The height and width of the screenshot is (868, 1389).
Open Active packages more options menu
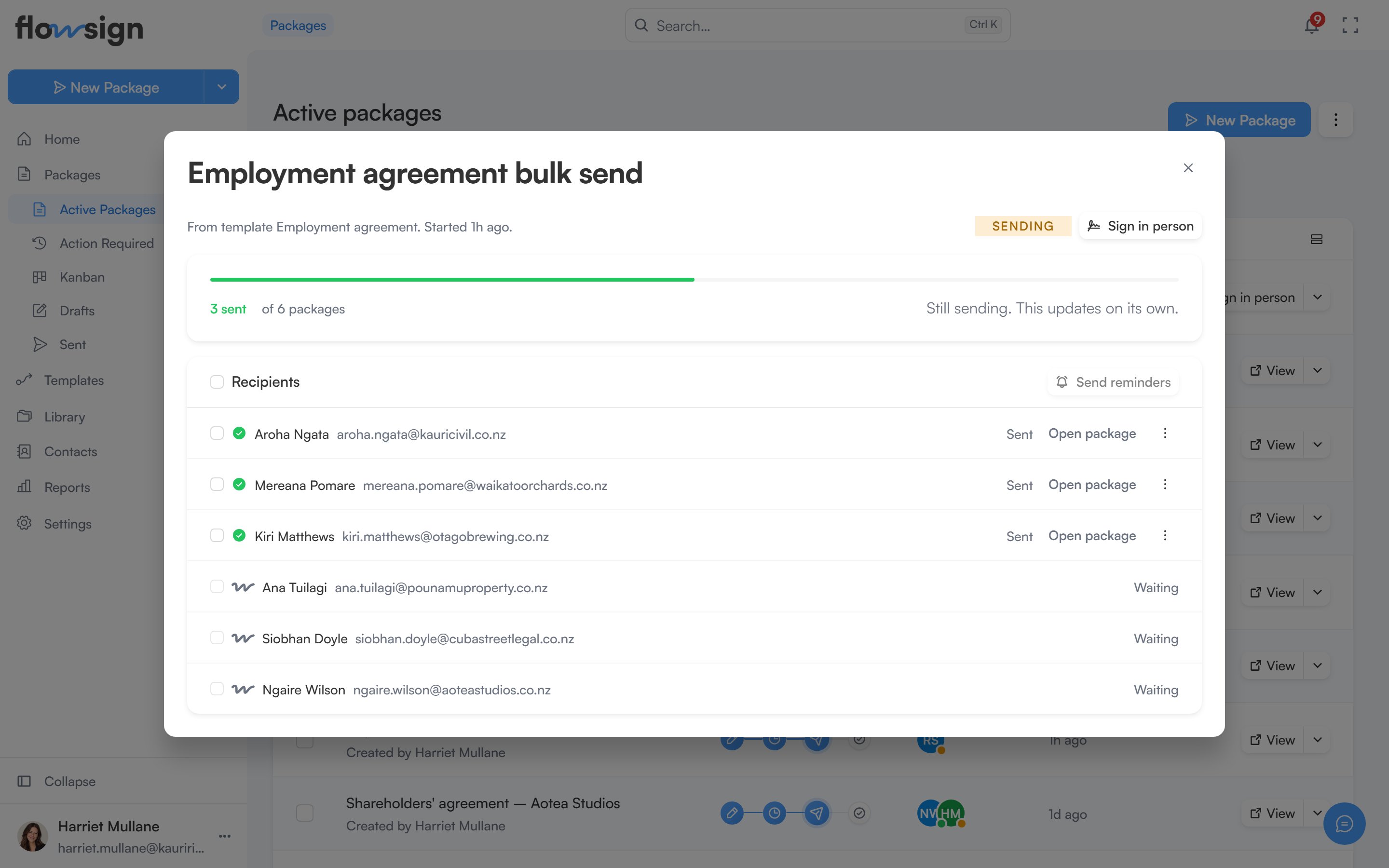1335,120
